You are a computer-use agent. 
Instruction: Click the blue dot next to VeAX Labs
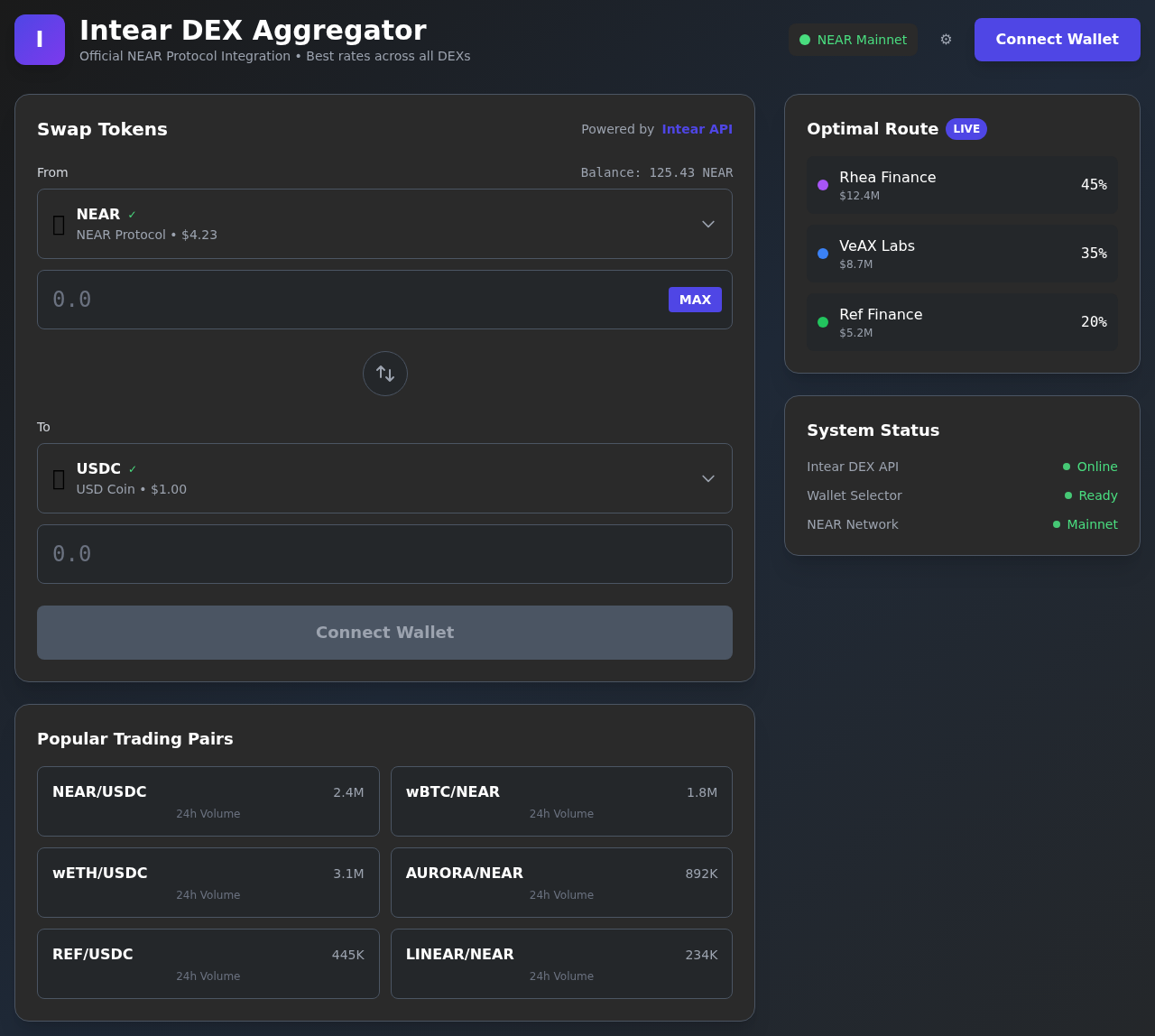[822, 254]
